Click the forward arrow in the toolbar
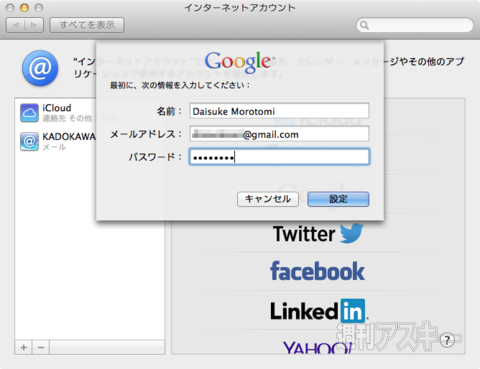480x369 pixels. 34,25
